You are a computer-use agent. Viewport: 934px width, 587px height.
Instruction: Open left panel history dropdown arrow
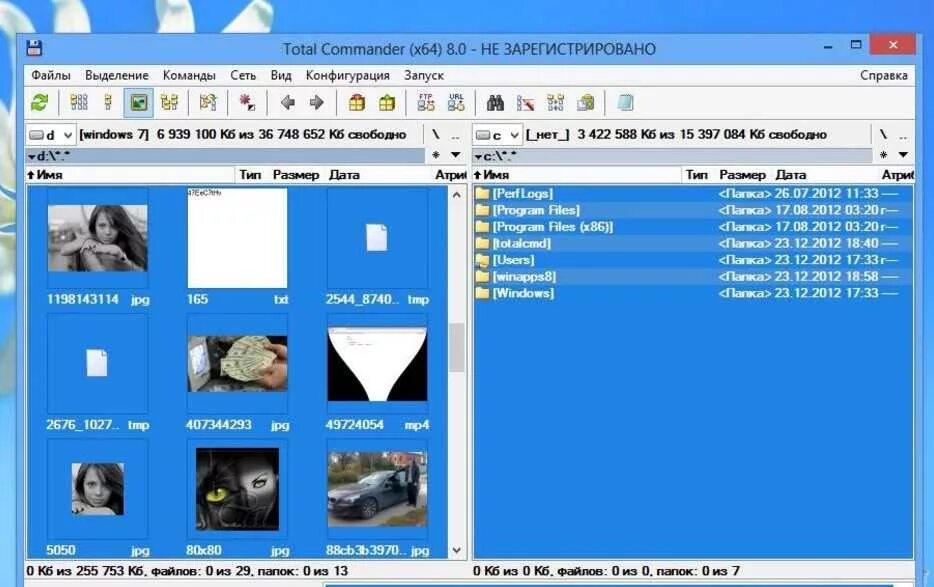456,155
